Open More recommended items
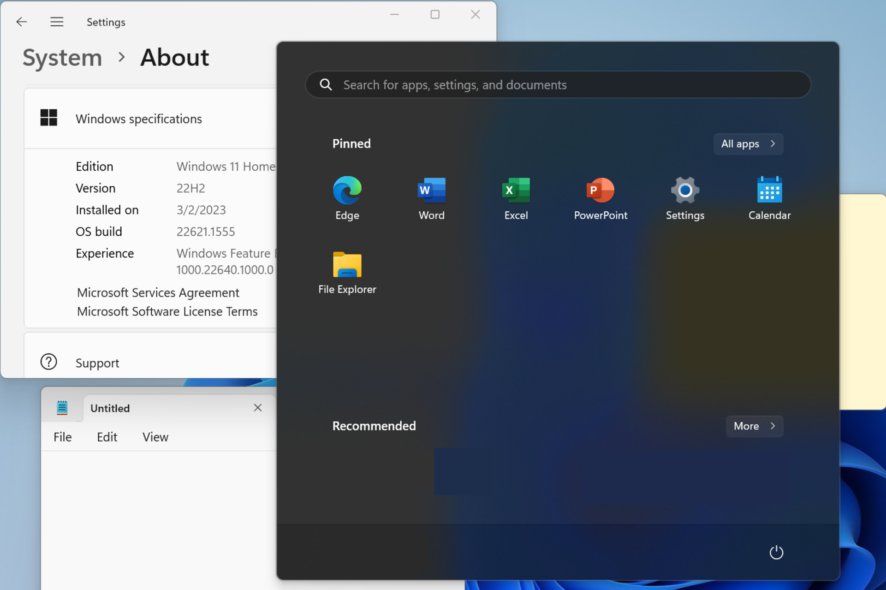 (x=754, y=426)
